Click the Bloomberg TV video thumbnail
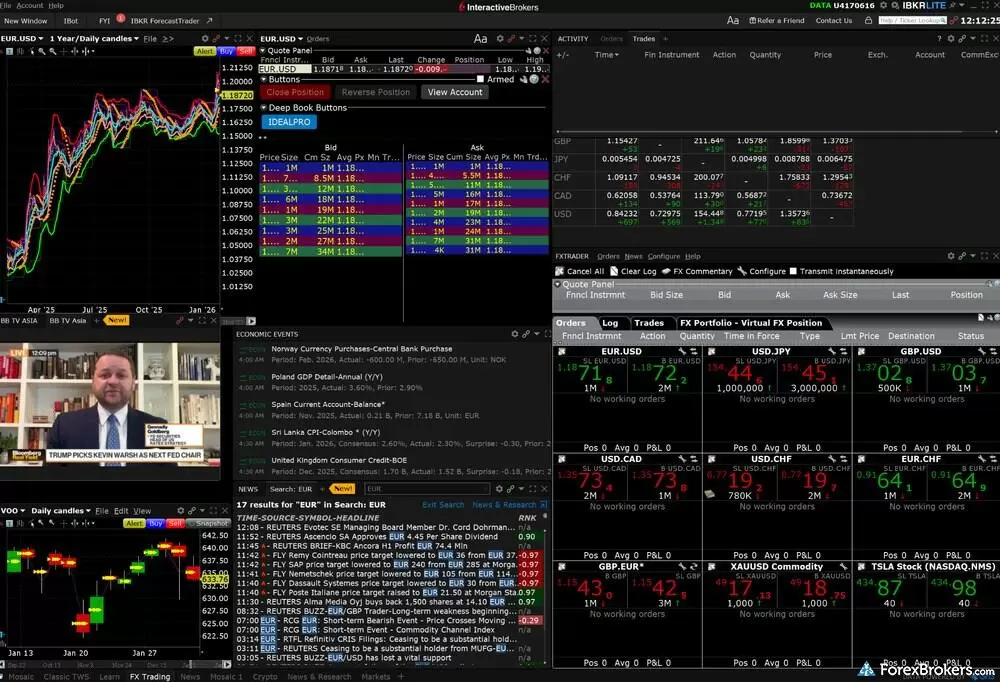 (110, 403)
